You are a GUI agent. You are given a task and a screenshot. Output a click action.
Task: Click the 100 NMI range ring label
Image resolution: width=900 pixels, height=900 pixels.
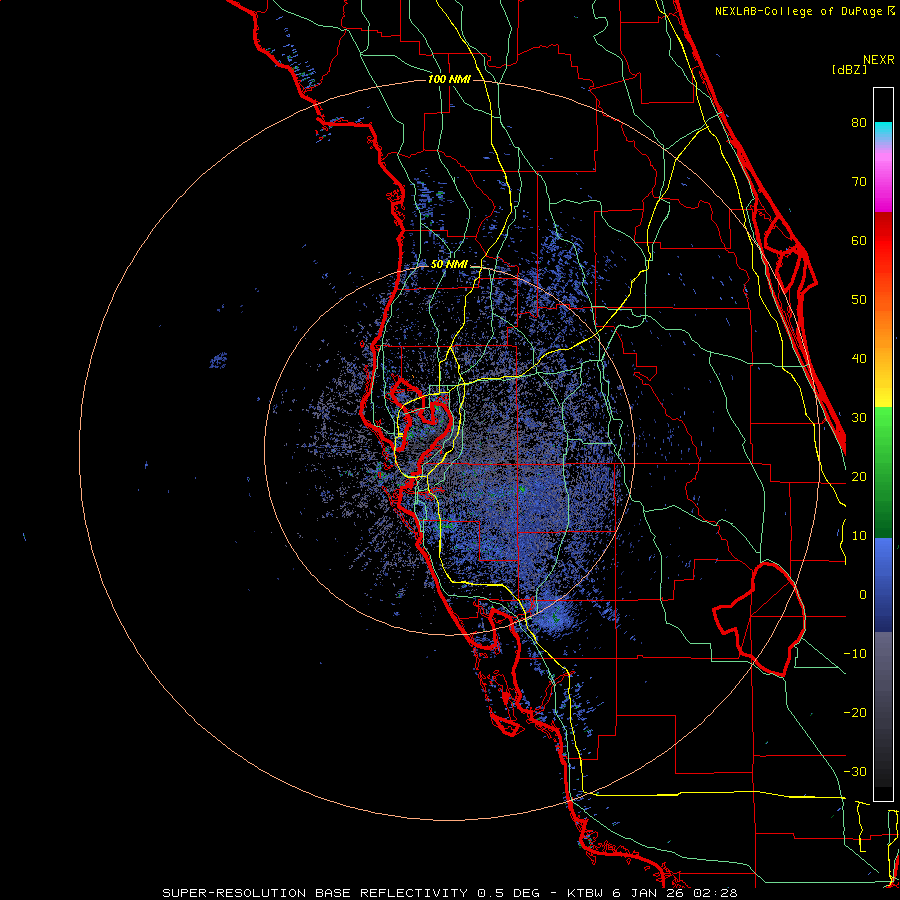pos(449,79)
